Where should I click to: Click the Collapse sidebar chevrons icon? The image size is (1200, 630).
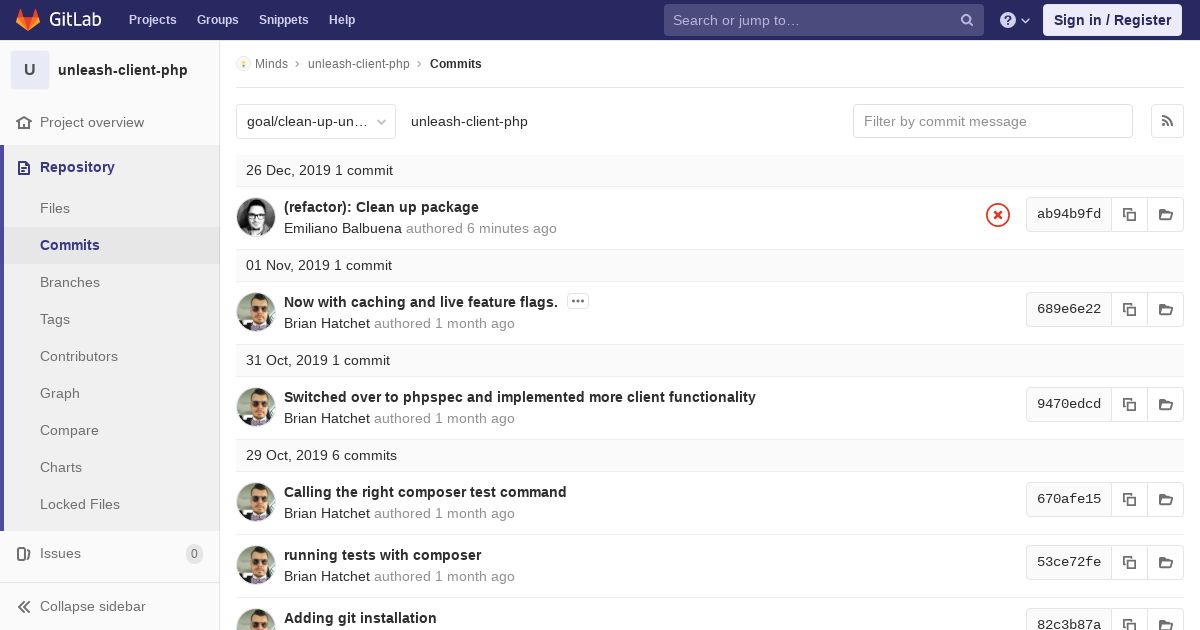[24, 606]
